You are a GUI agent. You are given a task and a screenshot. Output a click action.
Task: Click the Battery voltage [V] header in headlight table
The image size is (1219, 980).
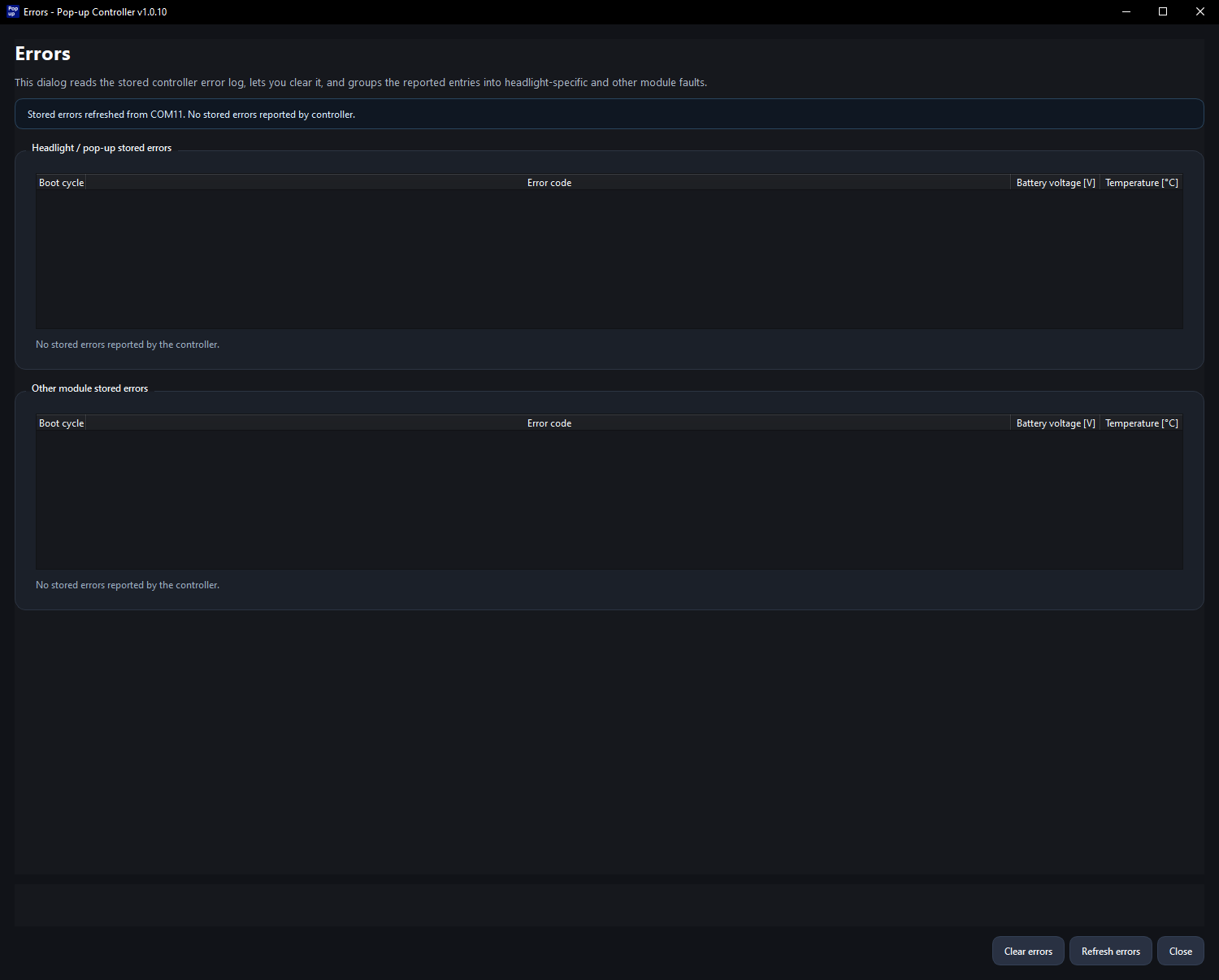point(1055,182)
